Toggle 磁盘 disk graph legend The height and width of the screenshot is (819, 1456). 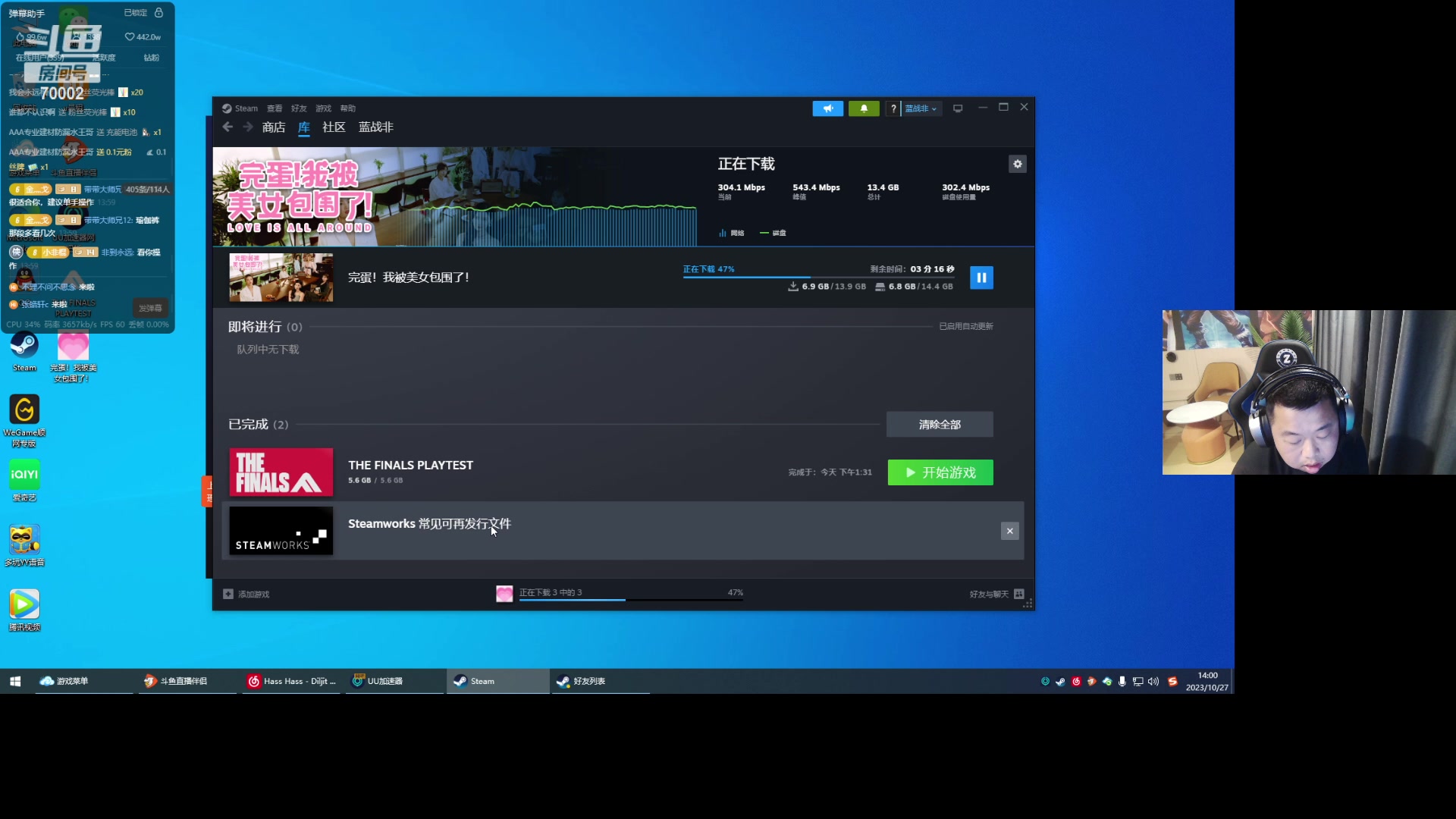[x=773, y=234]
